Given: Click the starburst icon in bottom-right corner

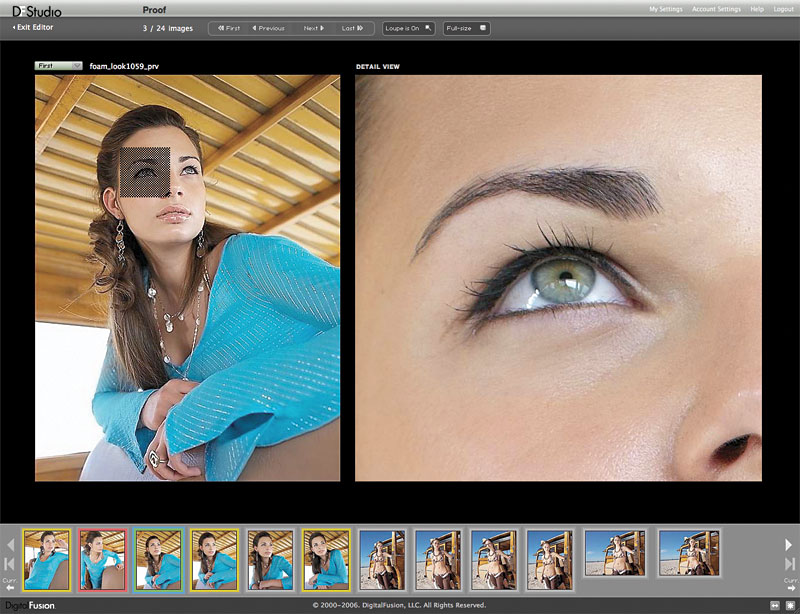Looking at the screenshot, I should (x=789, y=605).
